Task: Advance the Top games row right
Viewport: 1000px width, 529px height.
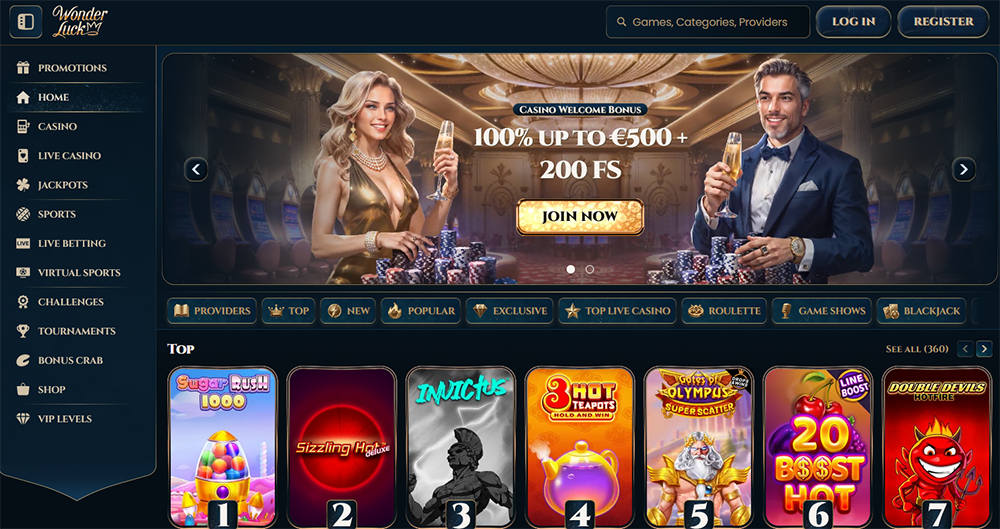Action: pos(985,349)
